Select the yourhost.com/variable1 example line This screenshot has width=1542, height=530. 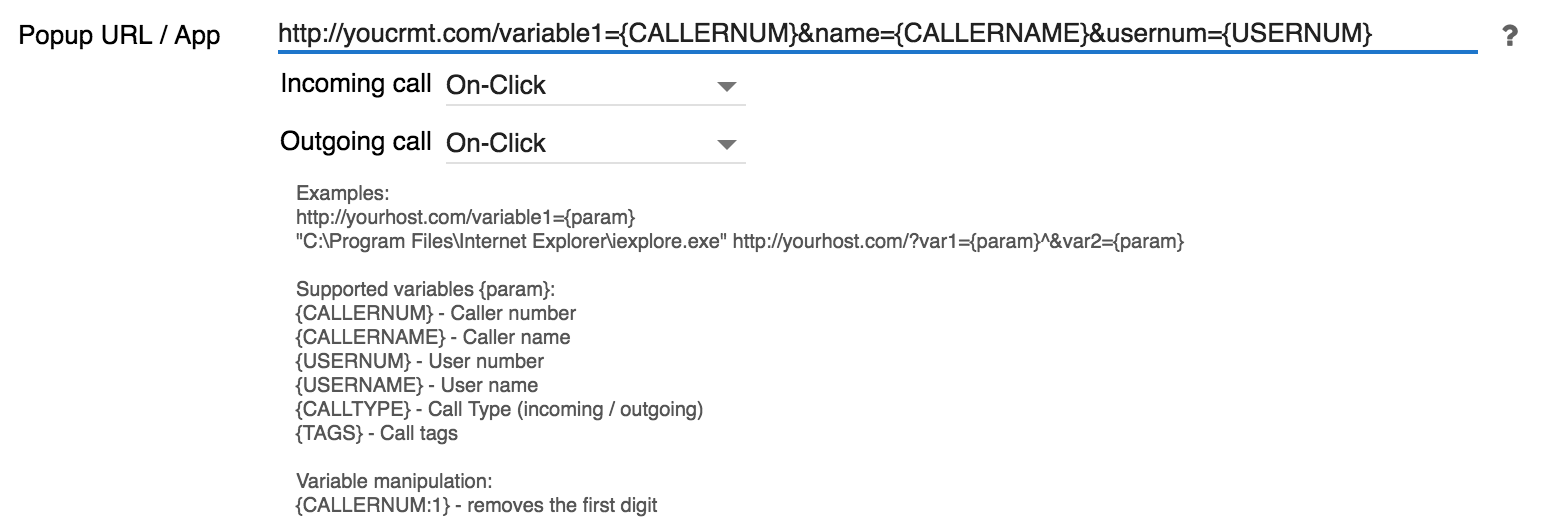coord(465,217)
